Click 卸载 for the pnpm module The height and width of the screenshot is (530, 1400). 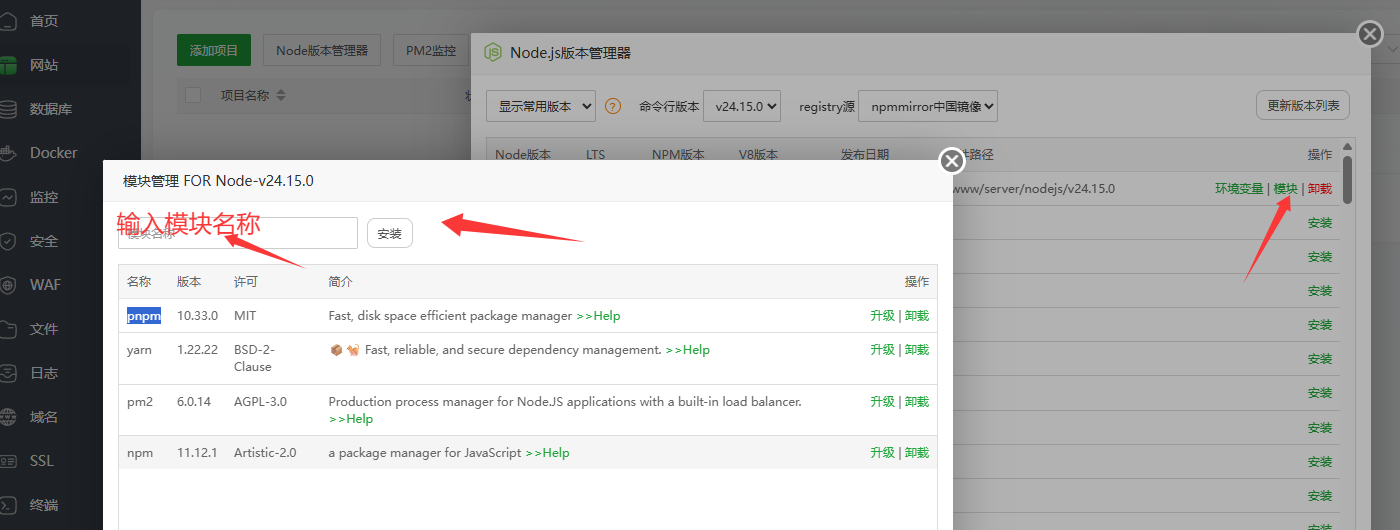[917, 316]
